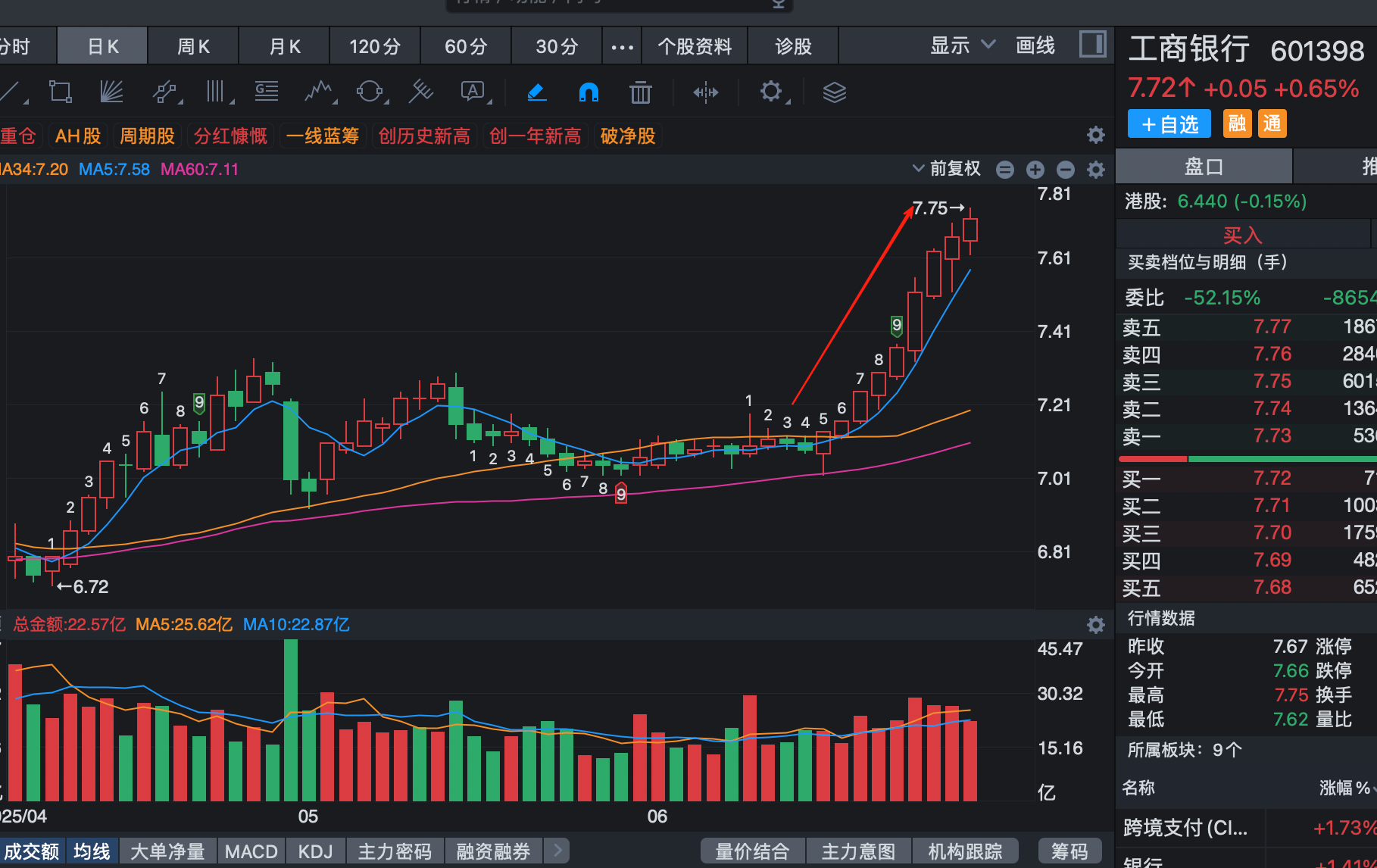Toggle the blue pen highlighter tool
Image resolution: width=1377 pixels, height=868 pixels.
coord(536,92)
